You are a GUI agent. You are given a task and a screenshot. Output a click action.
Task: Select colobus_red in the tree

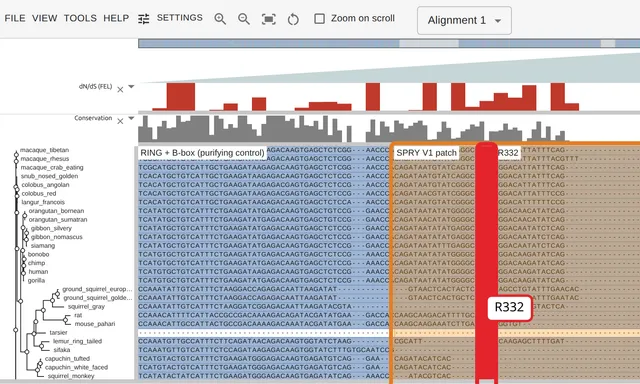click(39, 193)
